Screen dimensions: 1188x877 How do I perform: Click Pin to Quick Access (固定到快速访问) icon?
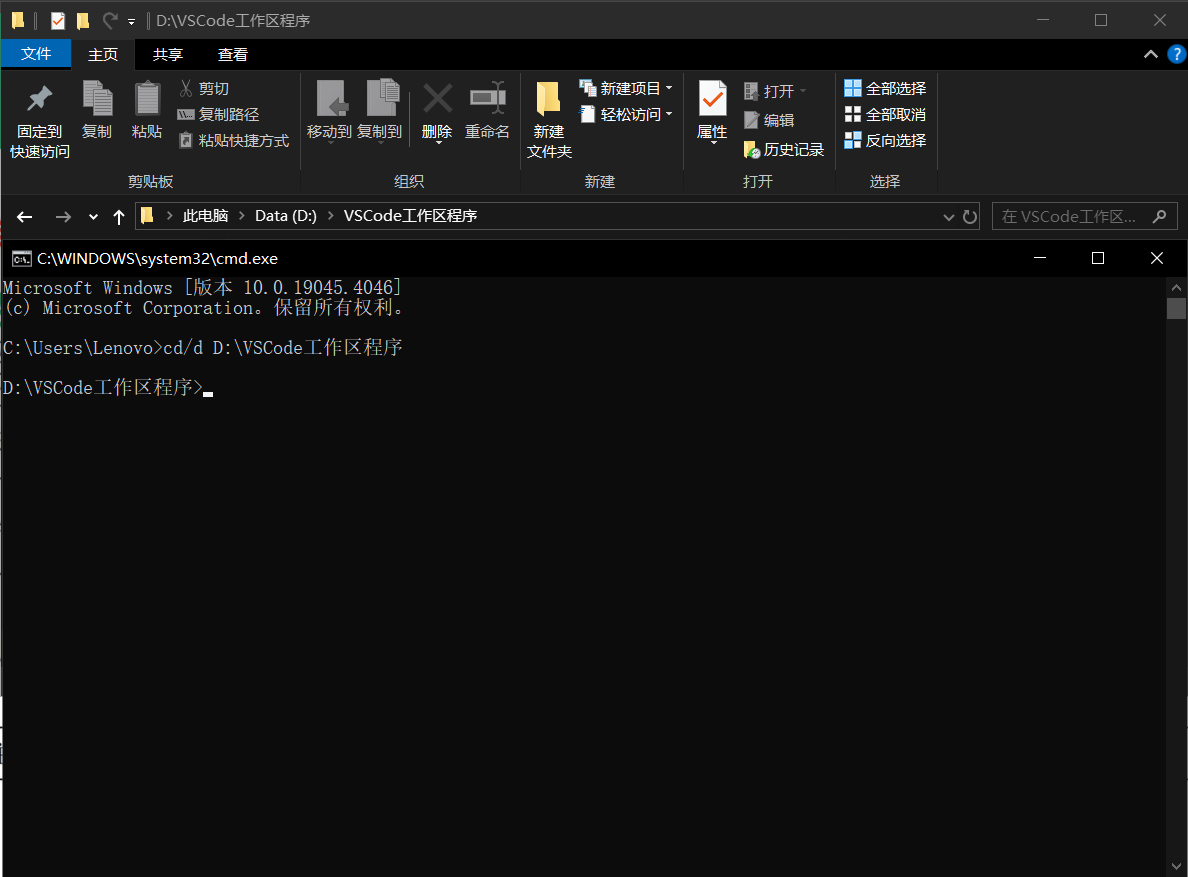39,98
